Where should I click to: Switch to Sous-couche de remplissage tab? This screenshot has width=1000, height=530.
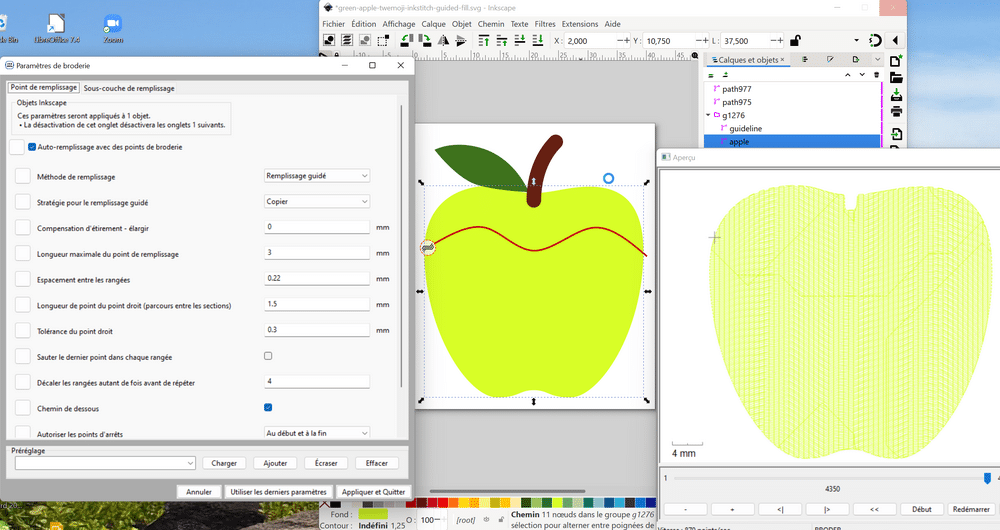click(129, 88)
